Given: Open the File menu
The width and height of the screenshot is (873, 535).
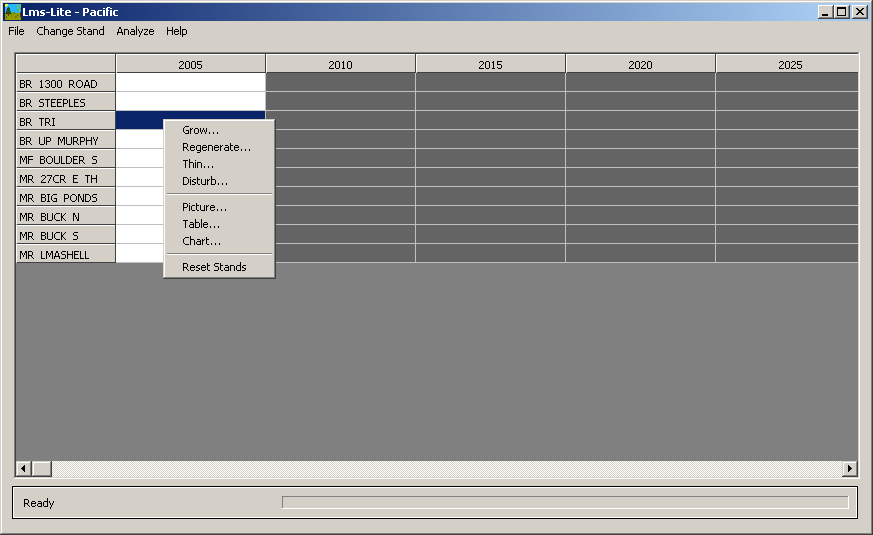Looking at the screenshot, I should (x=16, y=31).
